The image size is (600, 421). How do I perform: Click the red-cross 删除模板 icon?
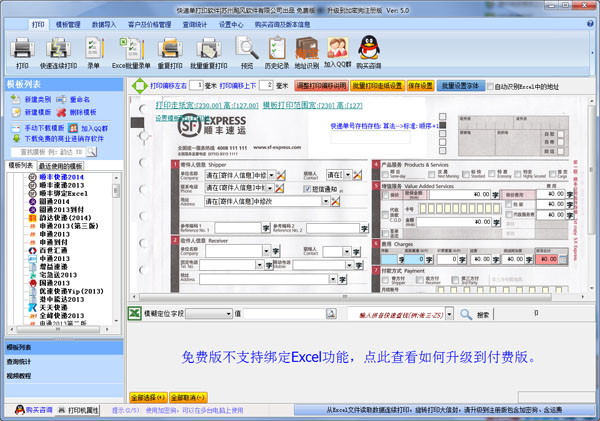pyautogui.click(x=61, y=112)
